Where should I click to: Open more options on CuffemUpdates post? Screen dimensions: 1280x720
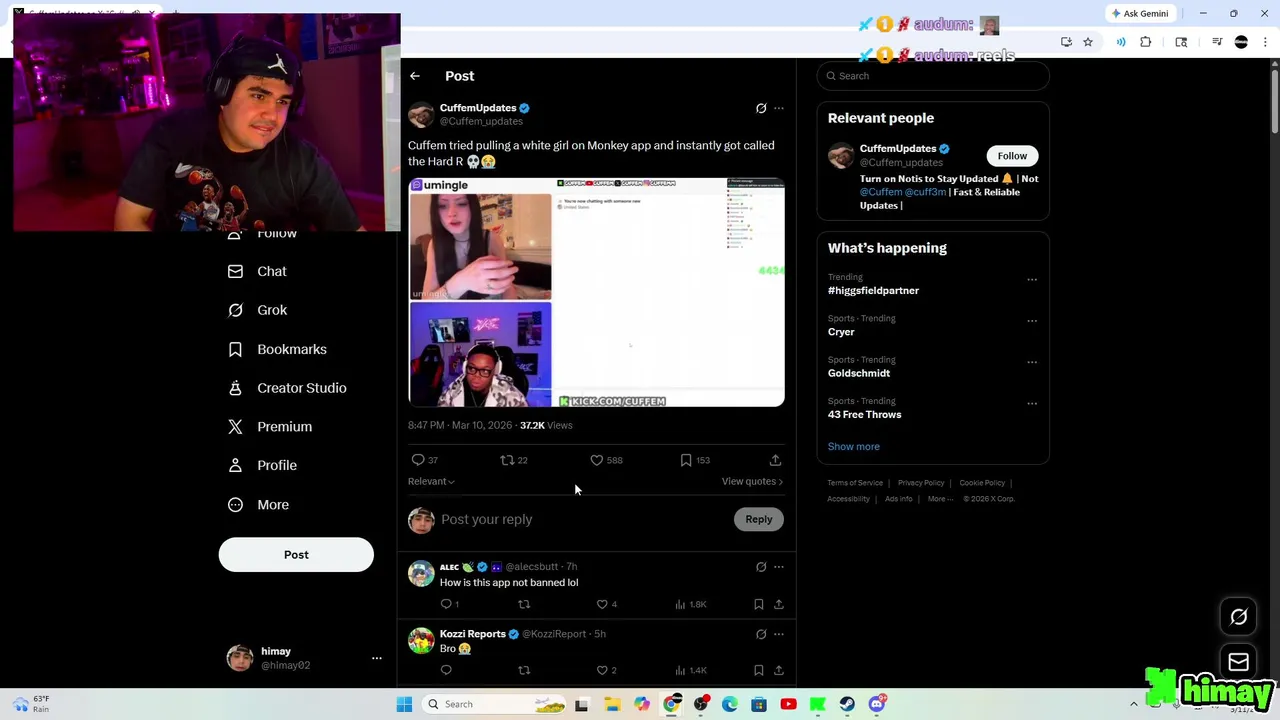pyautogui.click(x=779, y=108)
